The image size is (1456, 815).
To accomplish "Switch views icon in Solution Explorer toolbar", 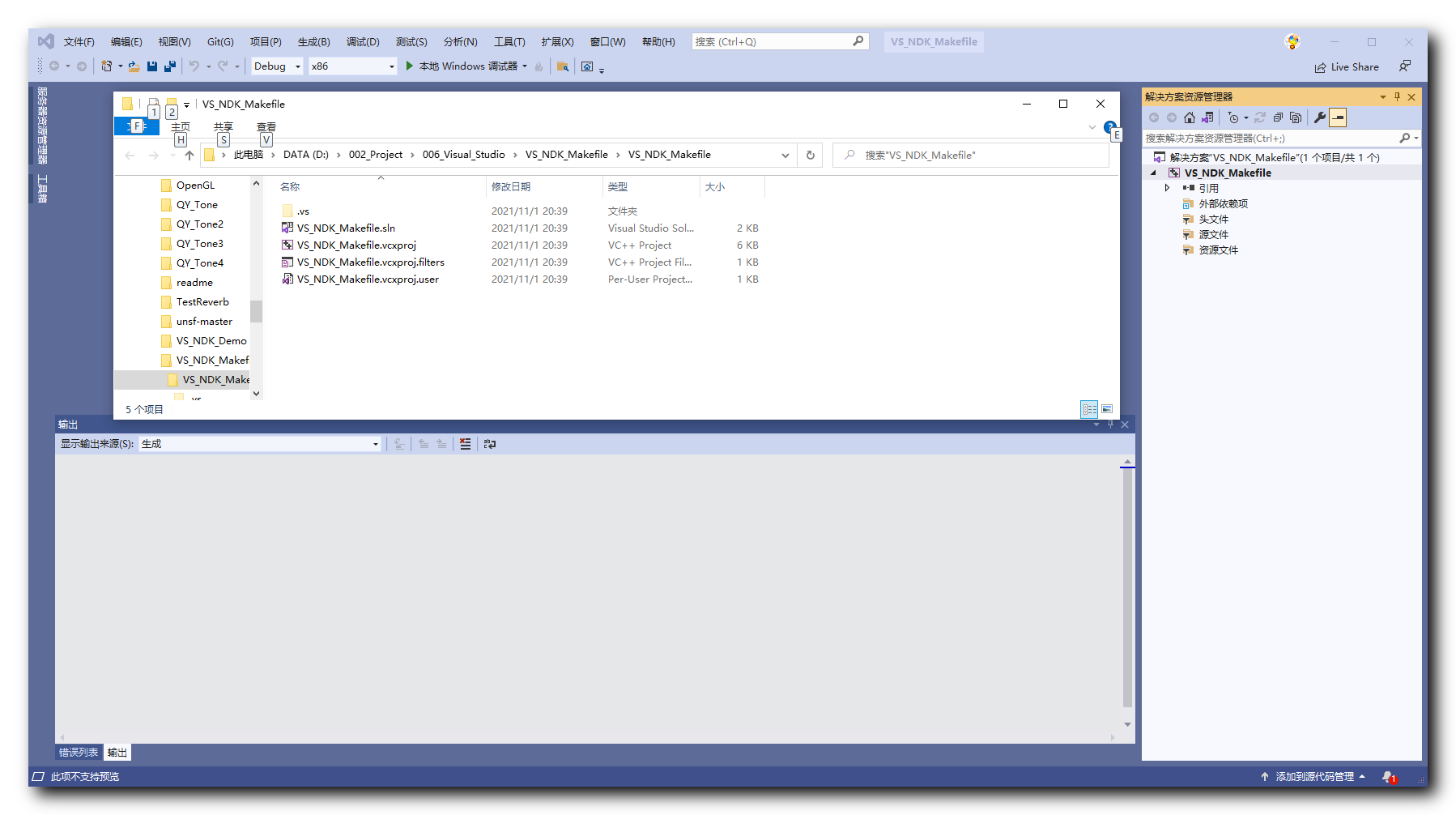I will click(x=1207, y=117).
